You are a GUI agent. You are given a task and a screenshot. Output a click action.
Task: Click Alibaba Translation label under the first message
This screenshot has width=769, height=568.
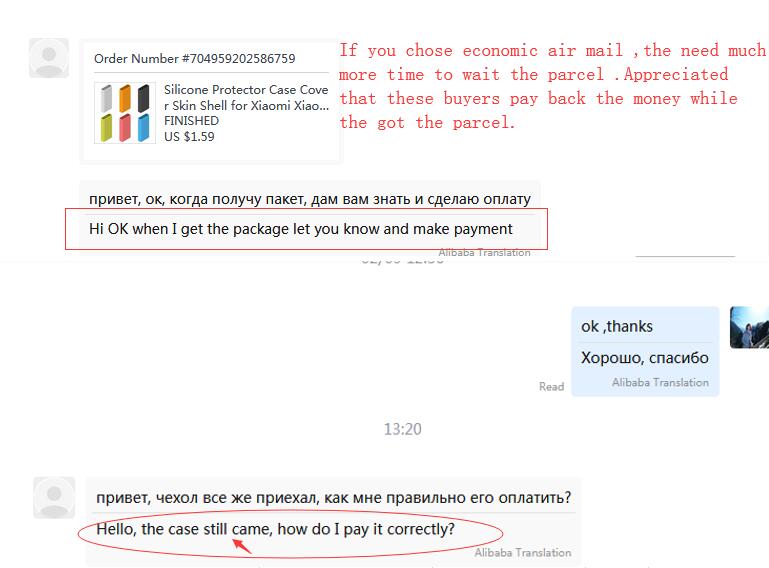pos(485,253)
